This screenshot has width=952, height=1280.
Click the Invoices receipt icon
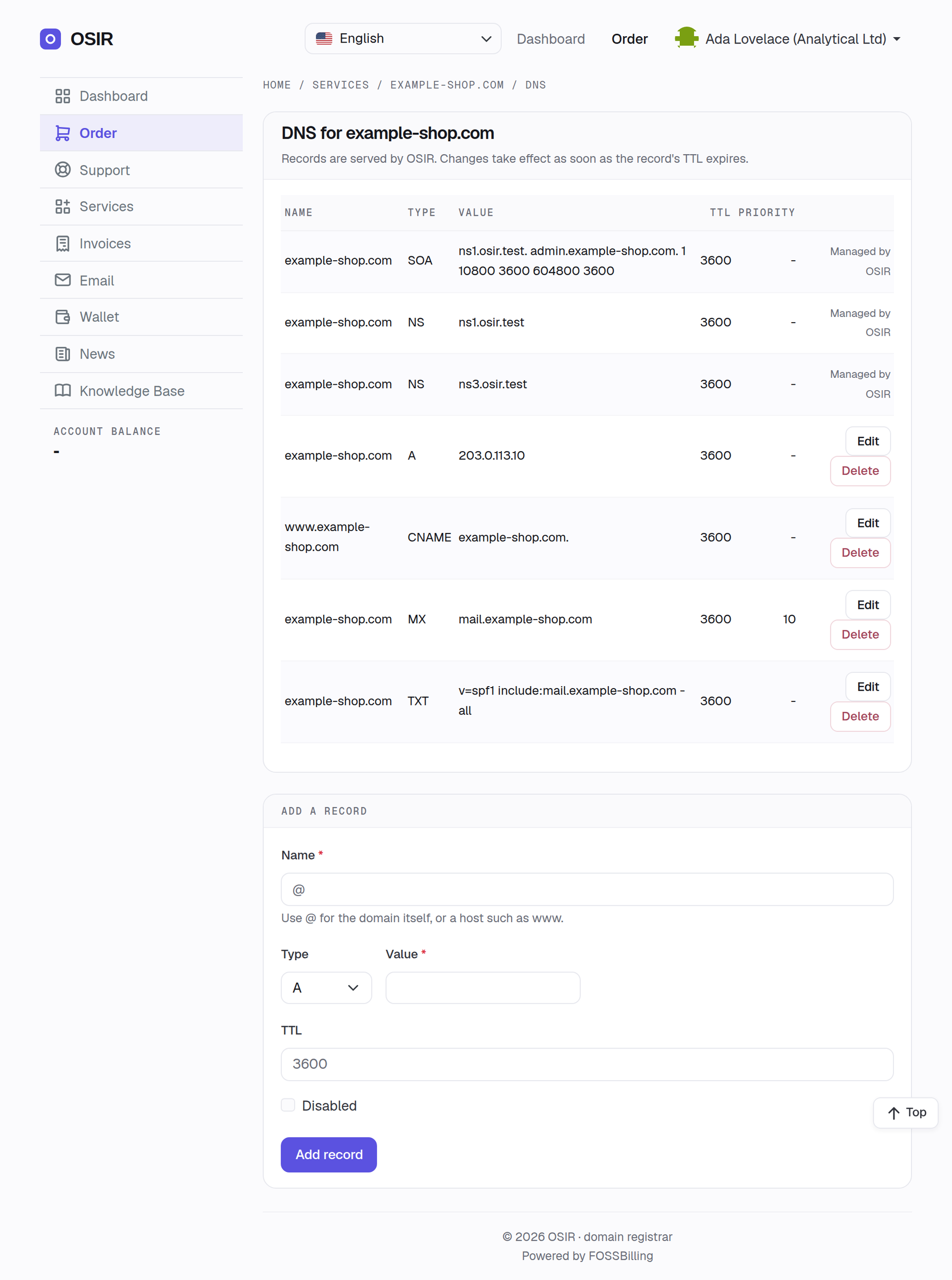[62, 244]
